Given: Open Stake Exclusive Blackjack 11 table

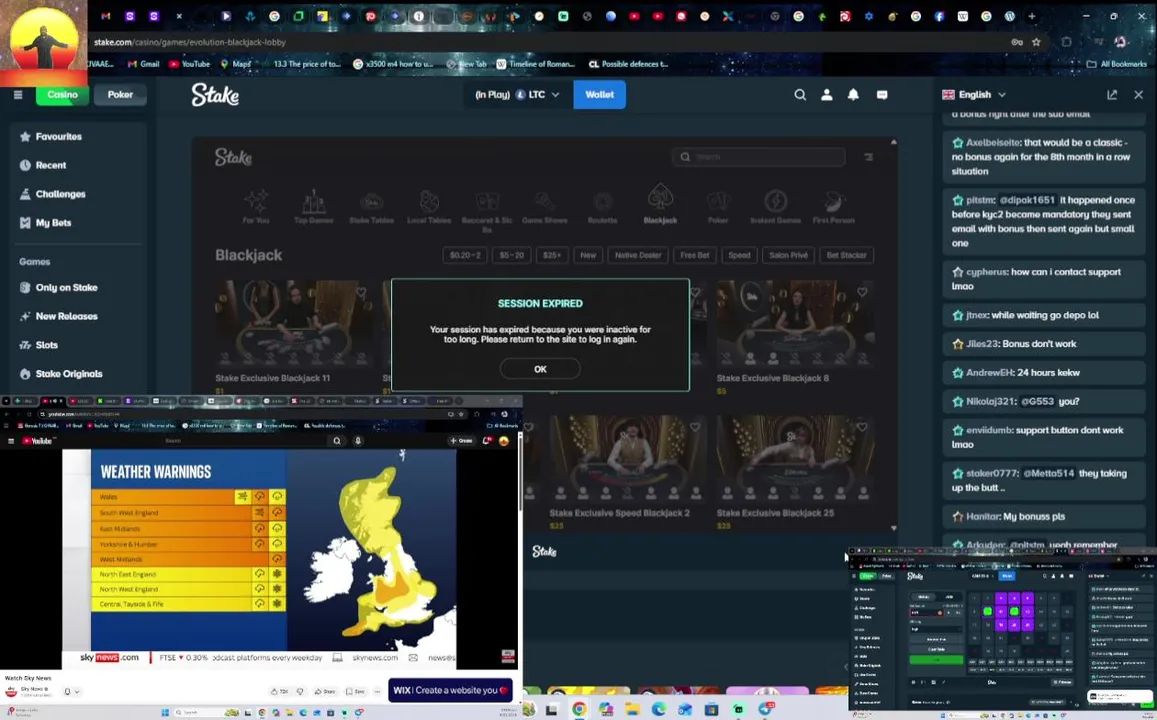Looking at the screenshot, I should 294,325.
